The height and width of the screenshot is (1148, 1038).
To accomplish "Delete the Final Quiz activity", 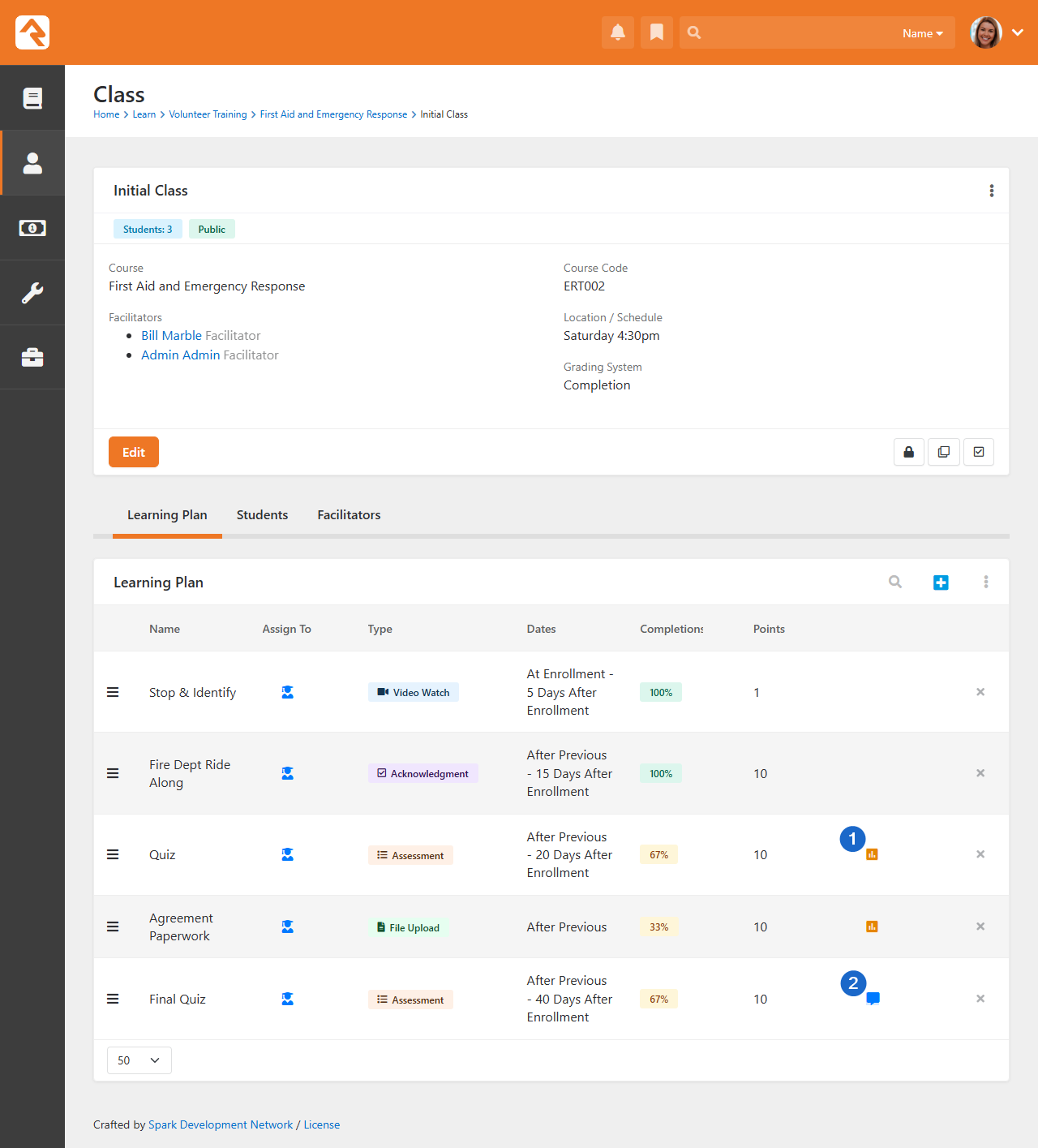I will 980,999.
